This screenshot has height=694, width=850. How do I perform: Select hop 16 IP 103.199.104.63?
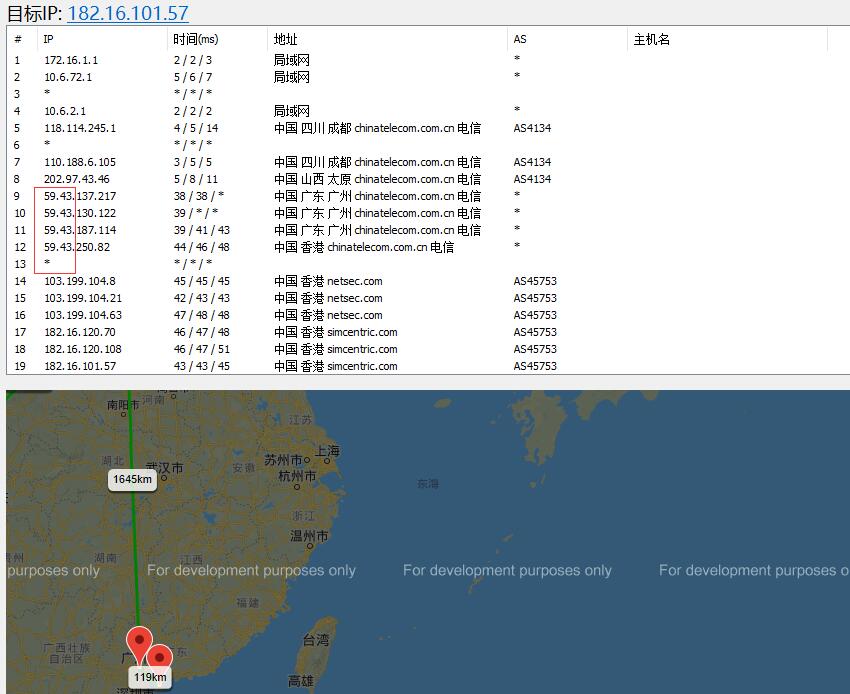click(x=83, y=315)
